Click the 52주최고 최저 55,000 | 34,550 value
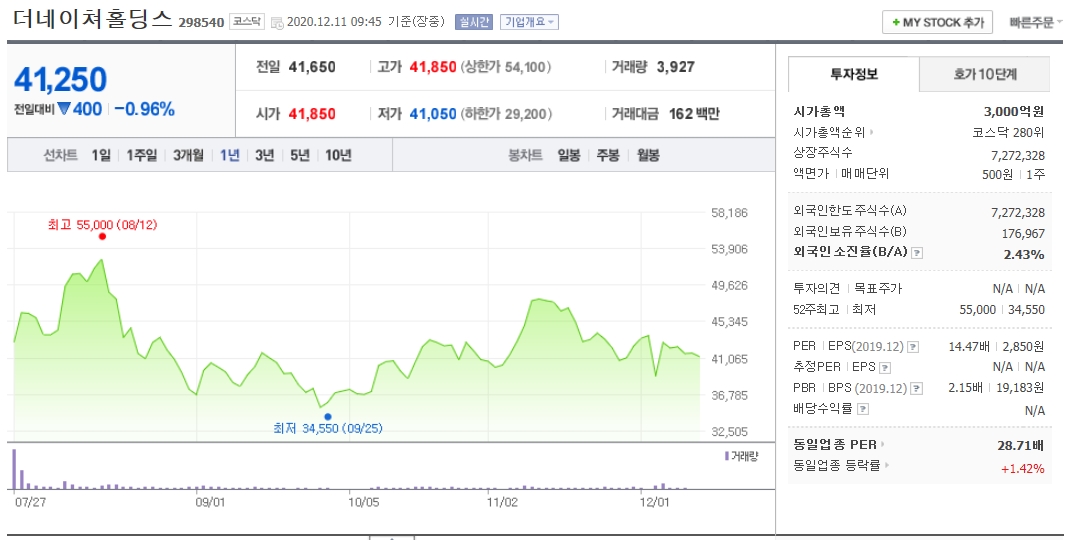1067x540 pixels. pos(1002,309)
